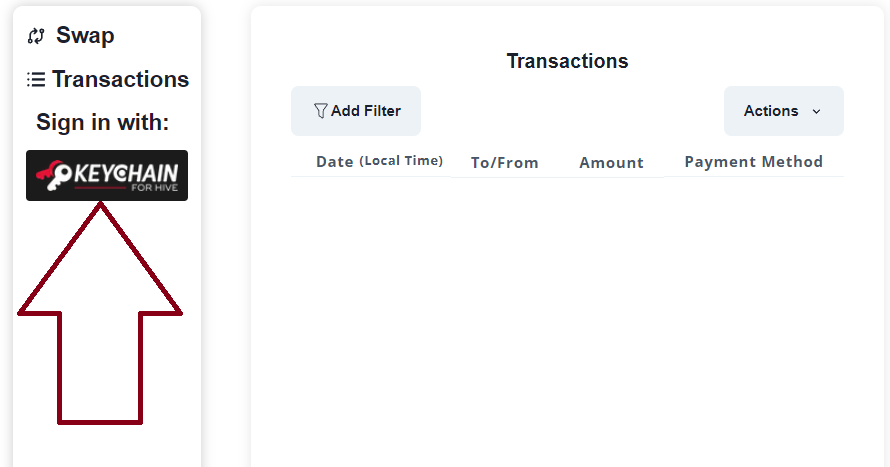Click the funnel icon on Add Filter
This screenshot has height=467, width=890.
[x=321, y=111]
